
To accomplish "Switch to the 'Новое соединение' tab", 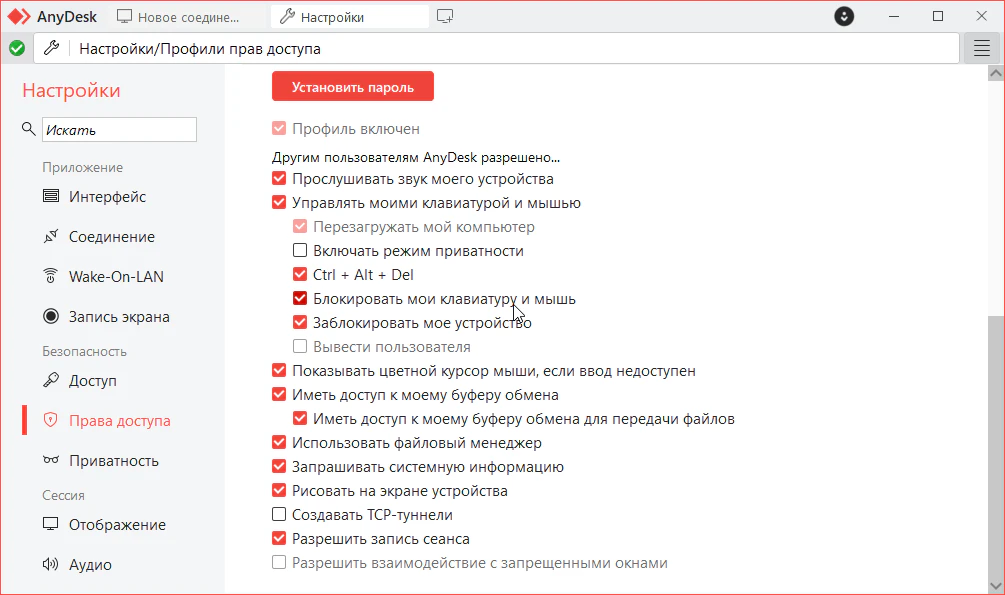I will (188, 17).
